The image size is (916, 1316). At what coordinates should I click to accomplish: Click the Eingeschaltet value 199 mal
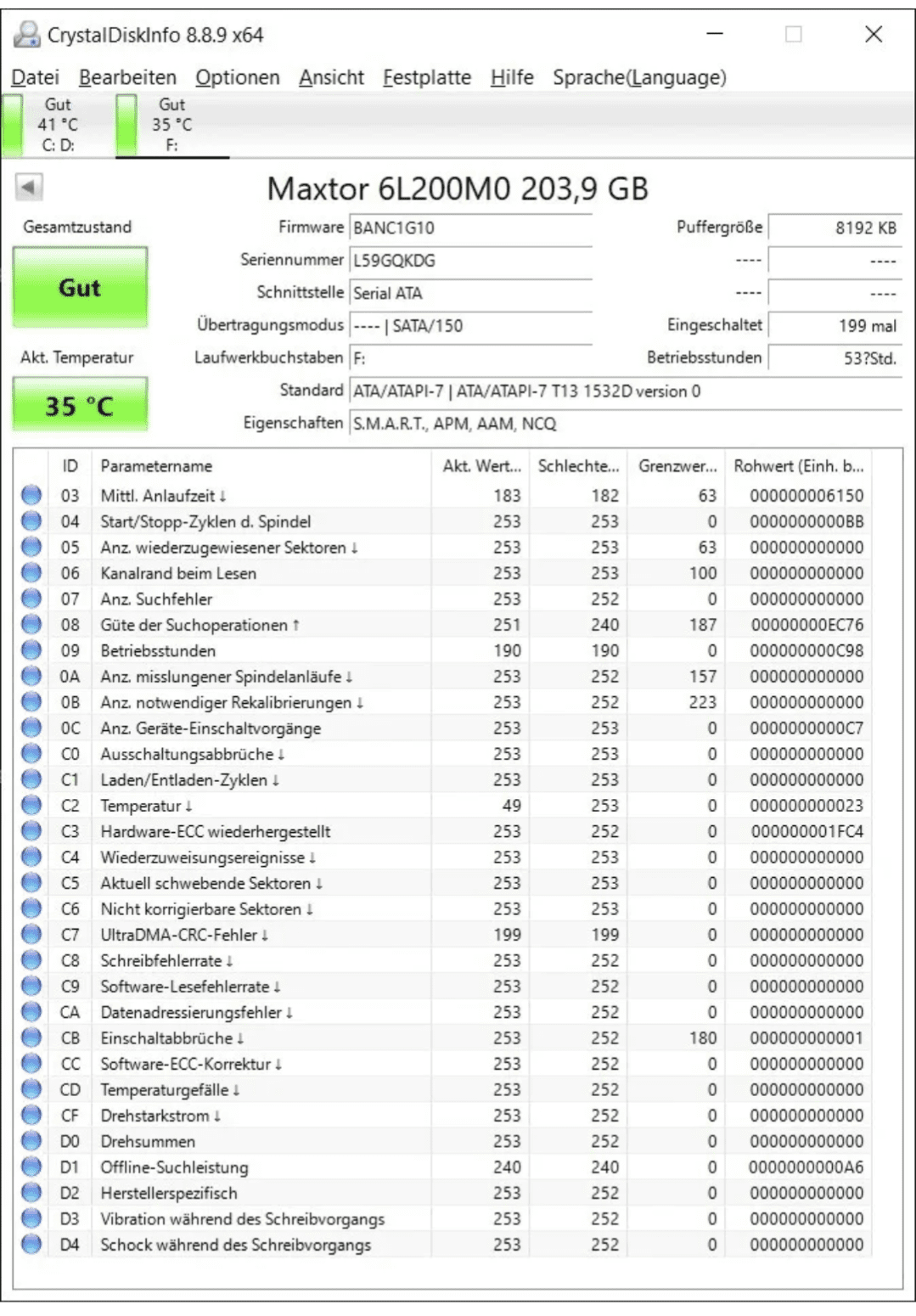click(x=835, y=325)
